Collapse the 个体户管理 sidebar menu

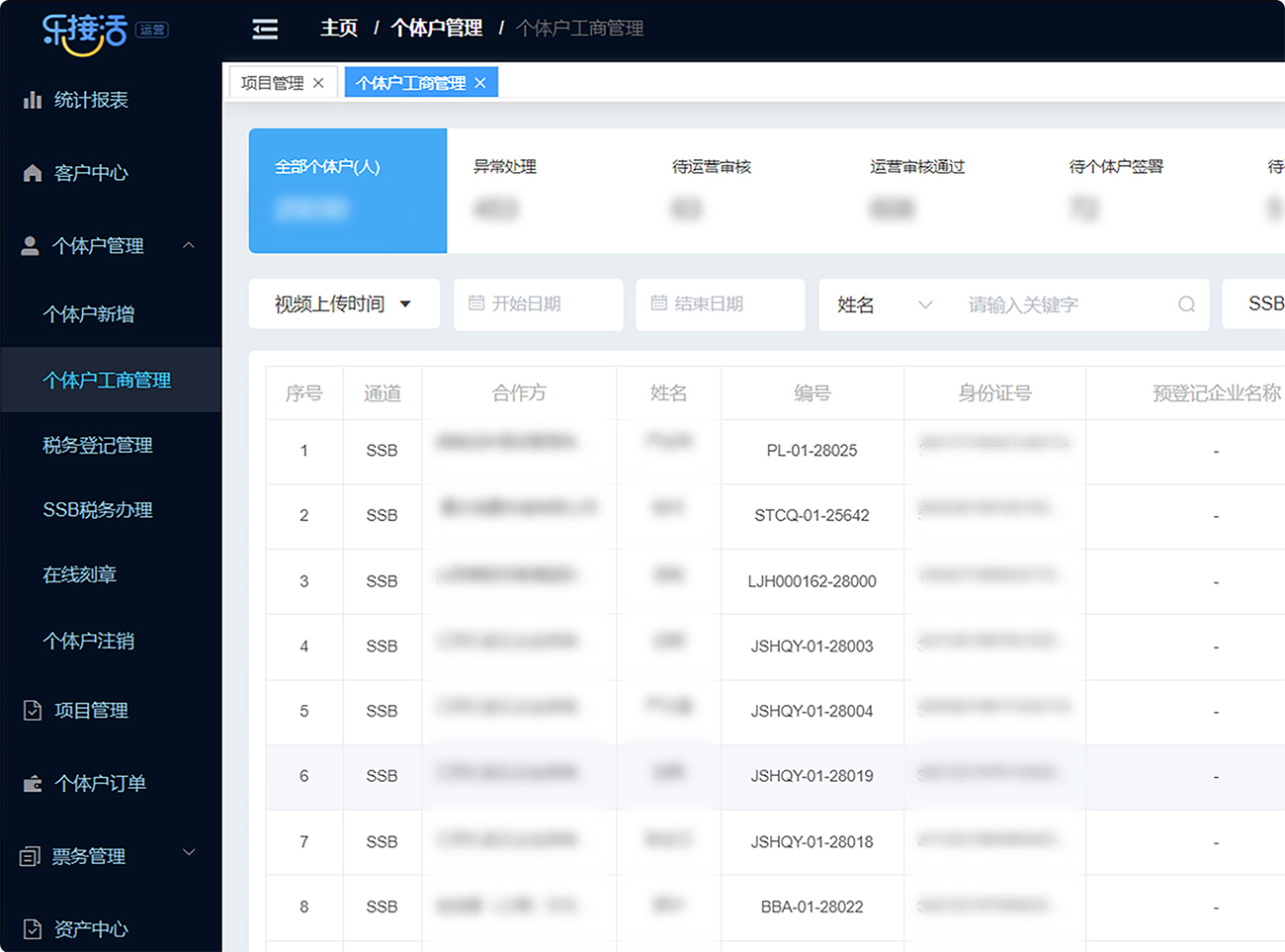[189, 245]
